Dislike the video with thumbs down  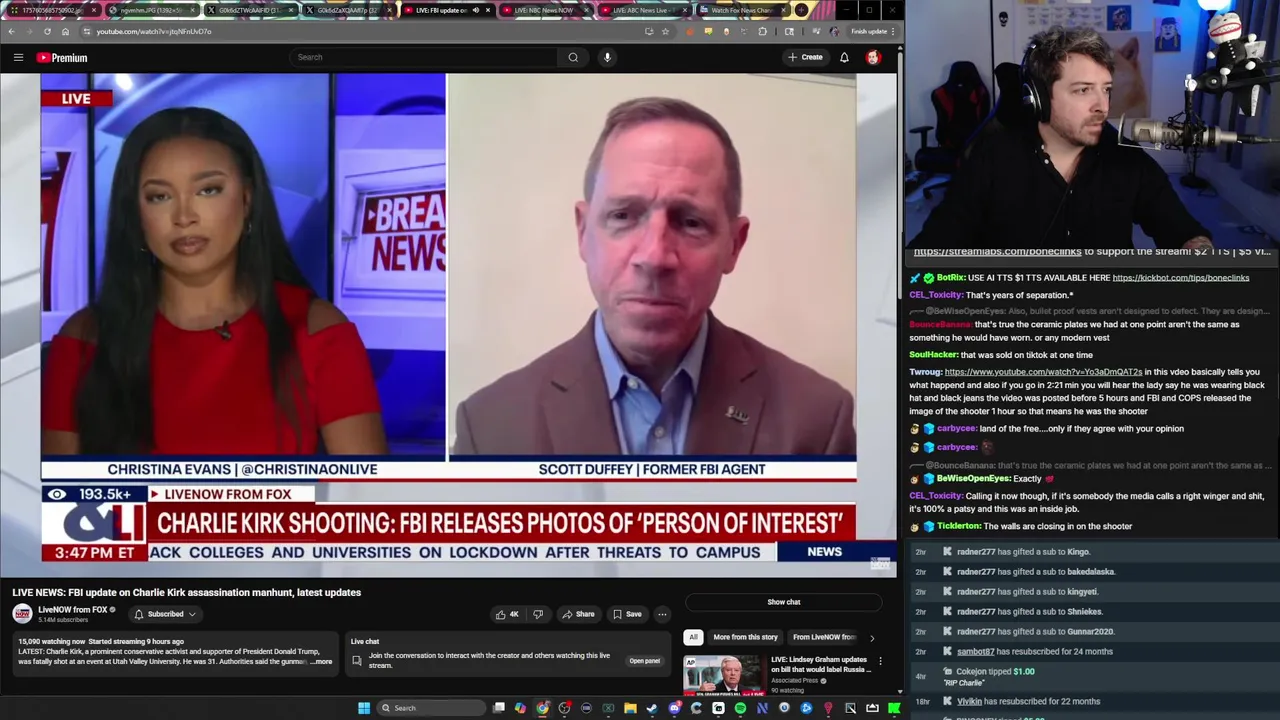pos(538,614)
